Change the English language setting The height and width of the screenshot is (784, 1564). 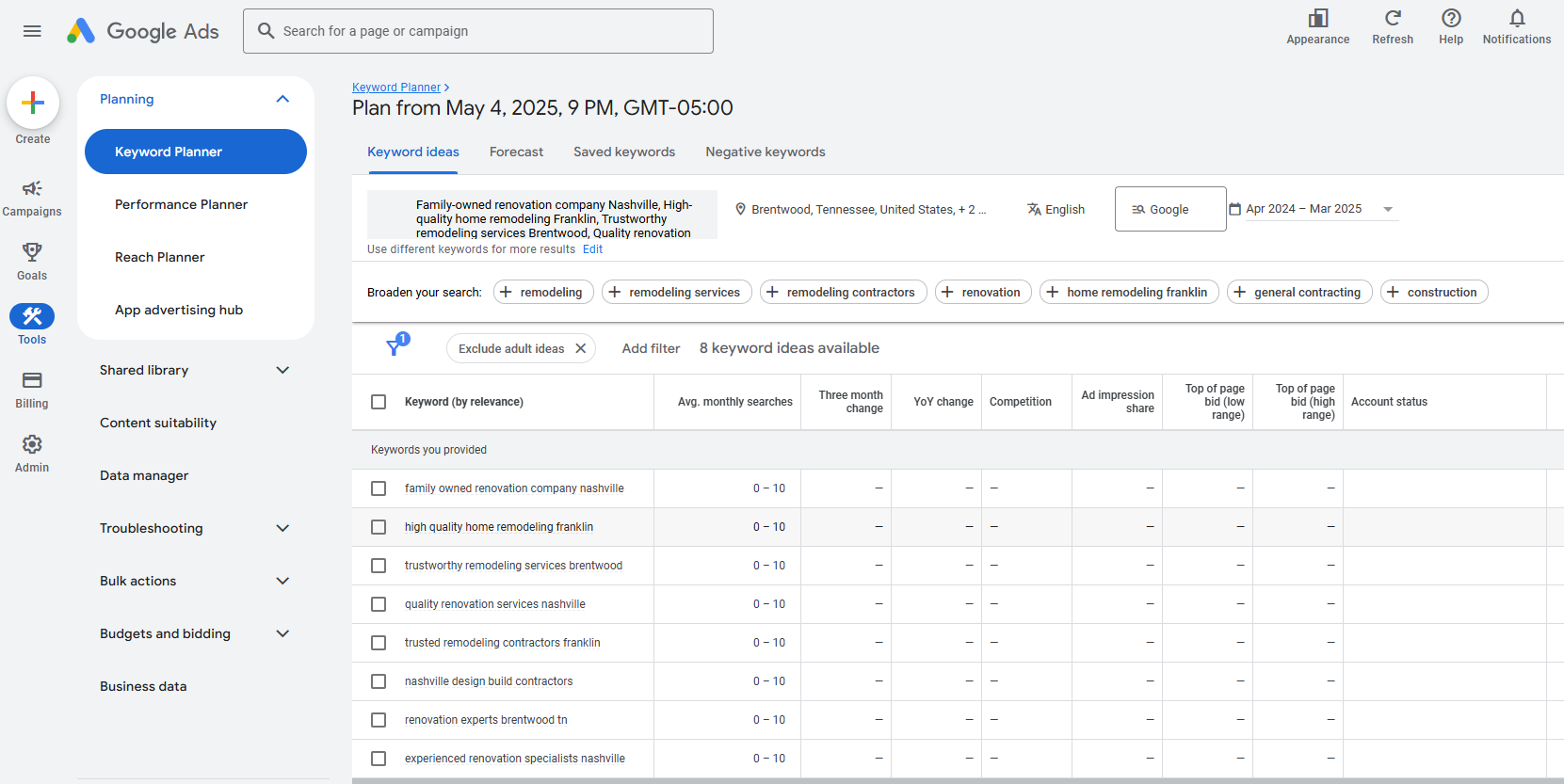[x=1056, y=209]
